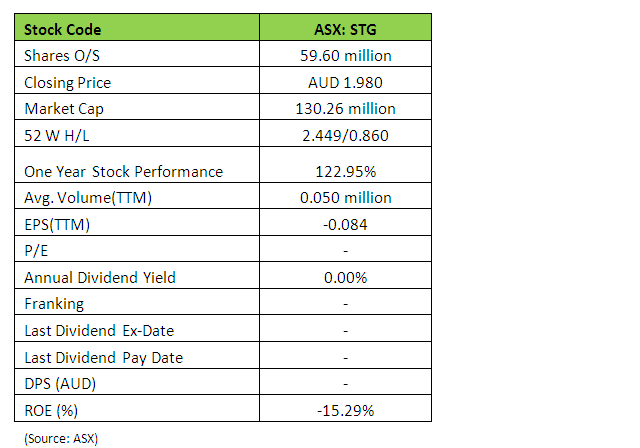
Task: Select the "ASX: STG" header cell
Action: pyautogui.click(x=345, y=30)
